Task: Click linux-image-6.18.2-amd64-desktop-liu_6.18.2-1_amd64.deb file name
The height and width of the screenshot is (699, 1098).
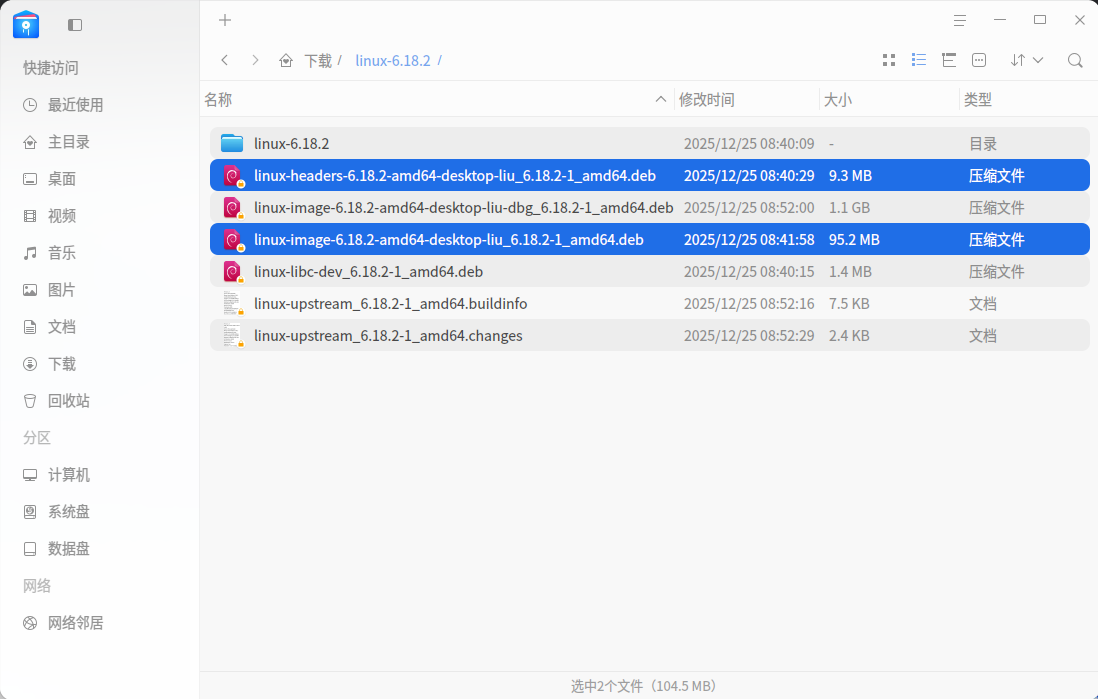Action: 448,240
